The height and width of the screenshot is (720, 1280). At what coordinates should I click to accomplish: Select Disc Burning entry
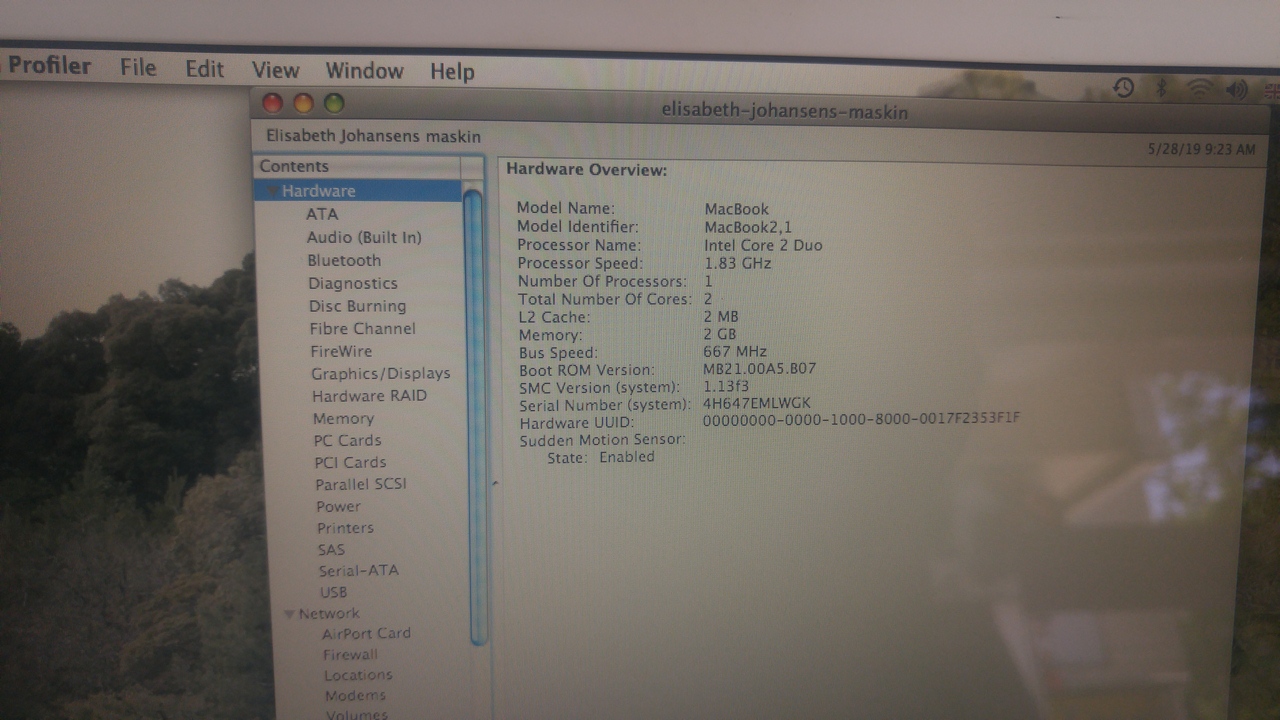357,306
